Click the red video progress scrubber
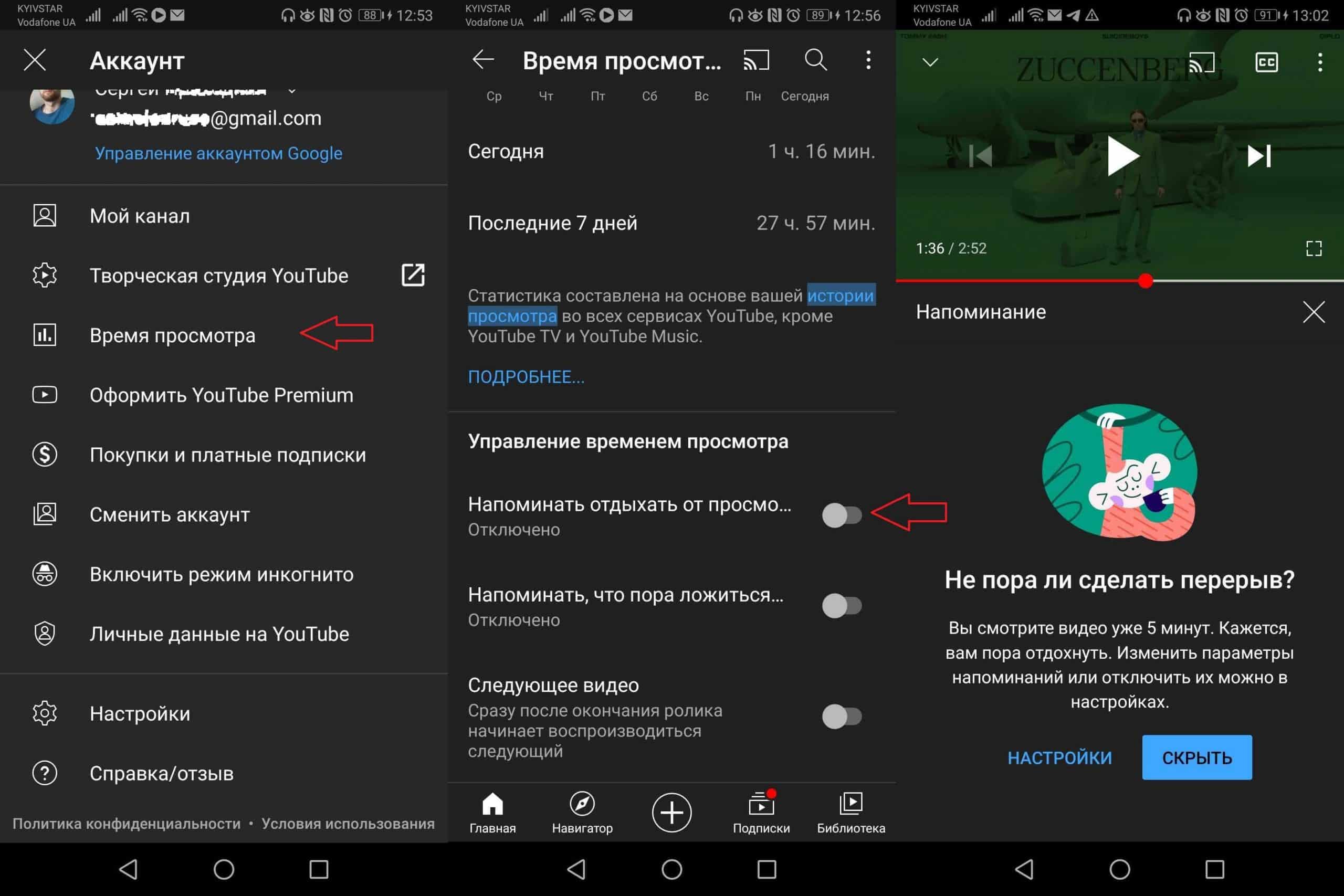Screen dimensions: 1344x896 pyautogui.click(x=1144, y=281)
